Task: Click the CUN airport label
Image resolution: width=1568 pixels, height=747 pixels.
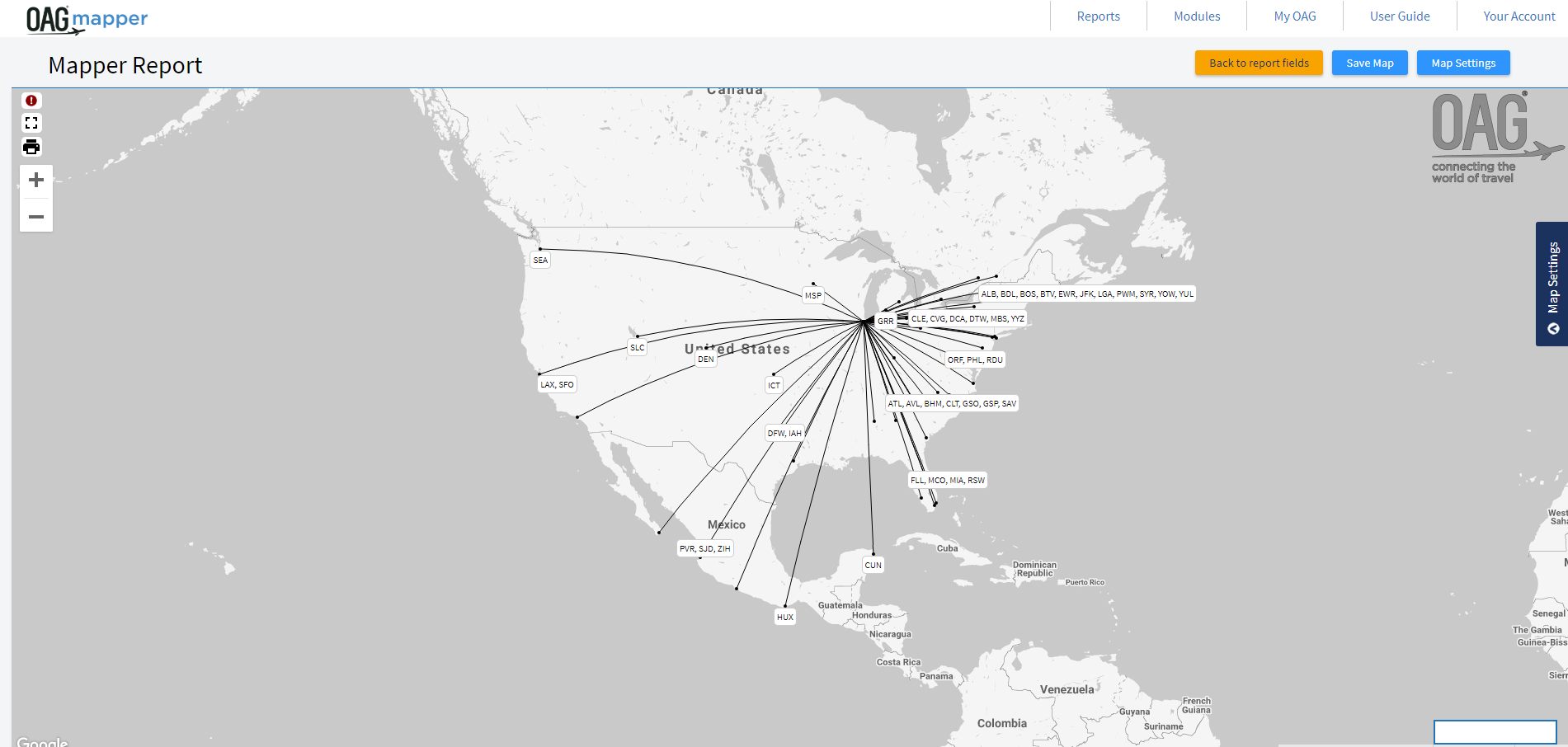Action: [873, 566]
